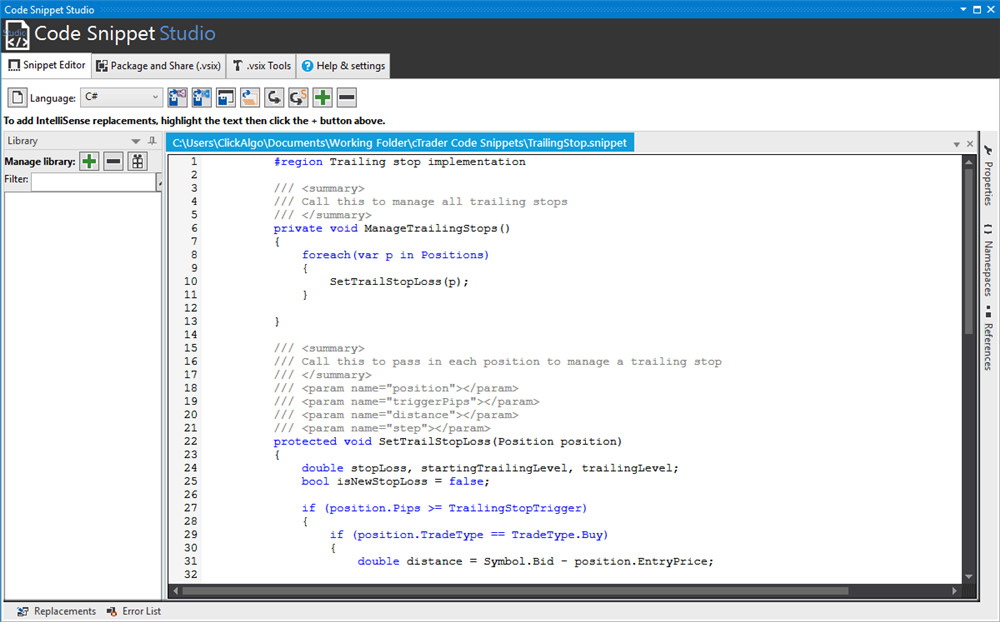Open the document tab list dropdown arrow
Image resolution: width=1000 pixels, height=622 pixels.
[957, 144]
